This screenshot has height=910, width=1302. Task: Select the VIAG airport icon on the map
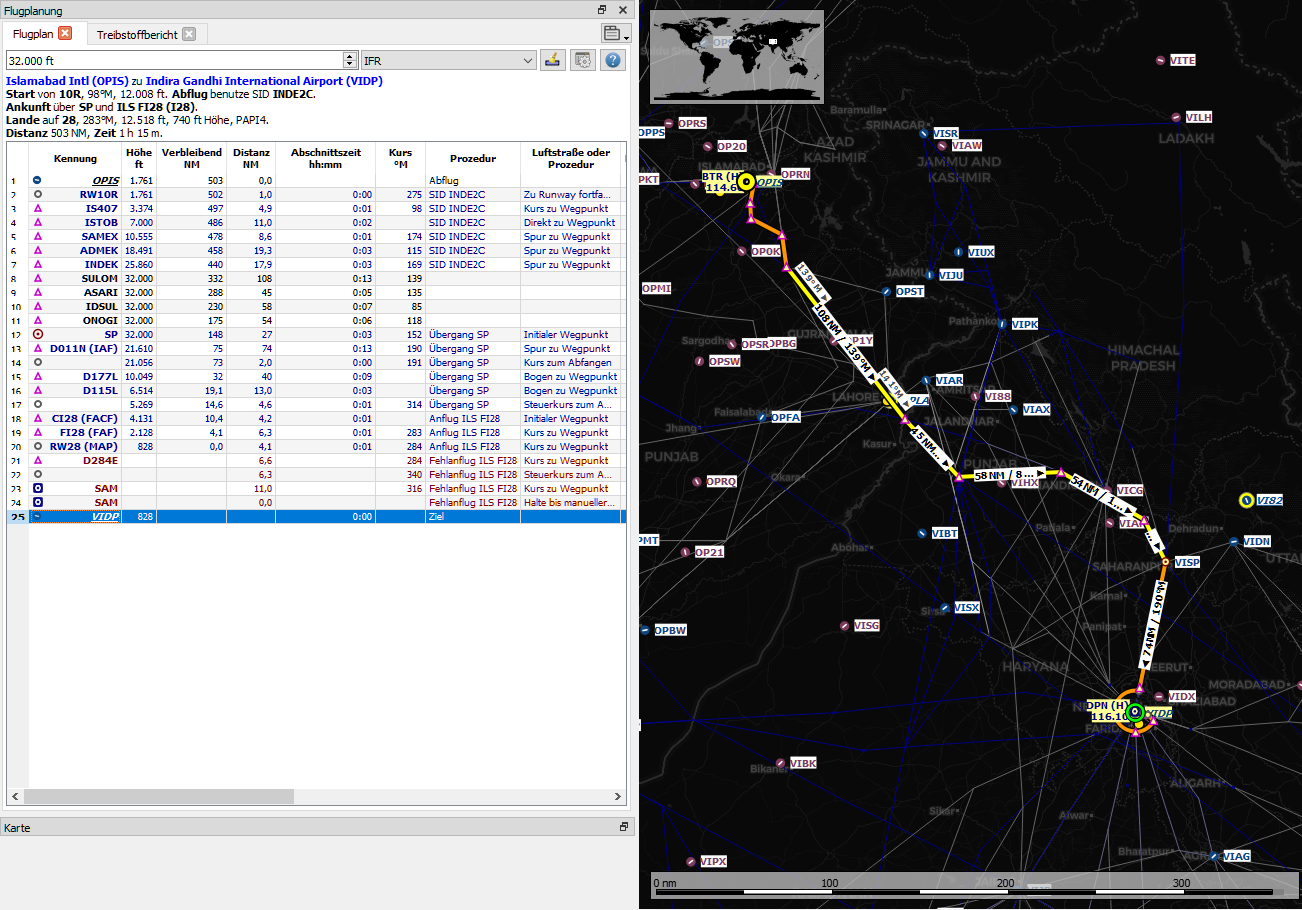[x=1214, y=856]
